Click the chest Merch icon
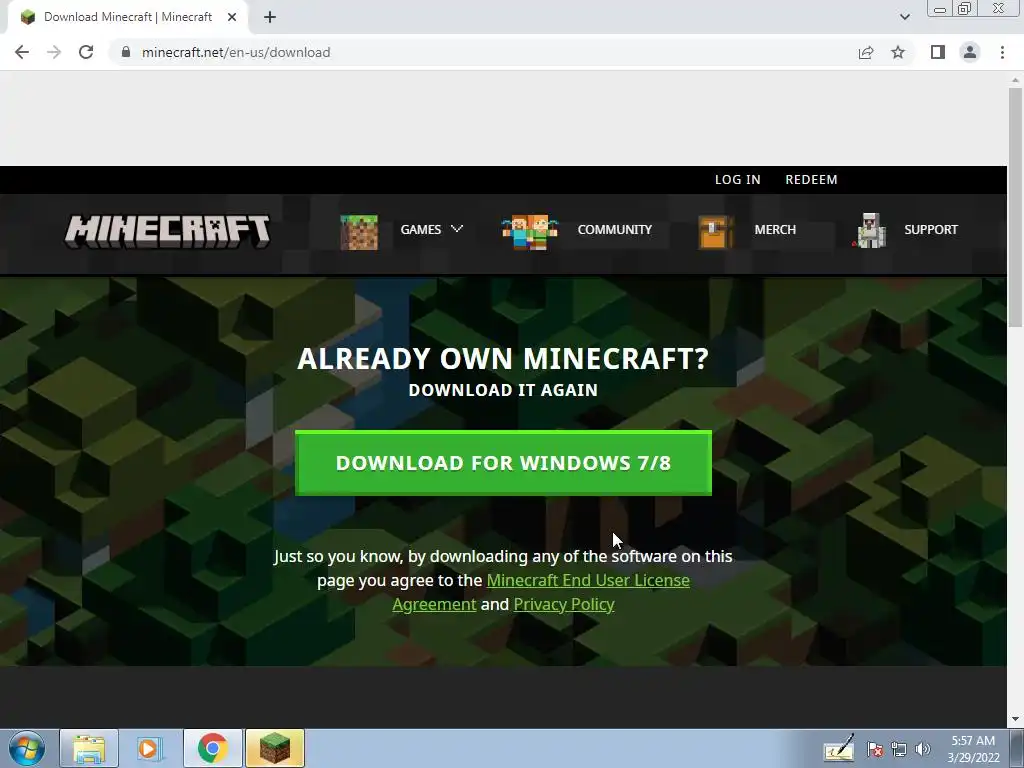This screenshot has height=768, width=1024. pos(716,232)
